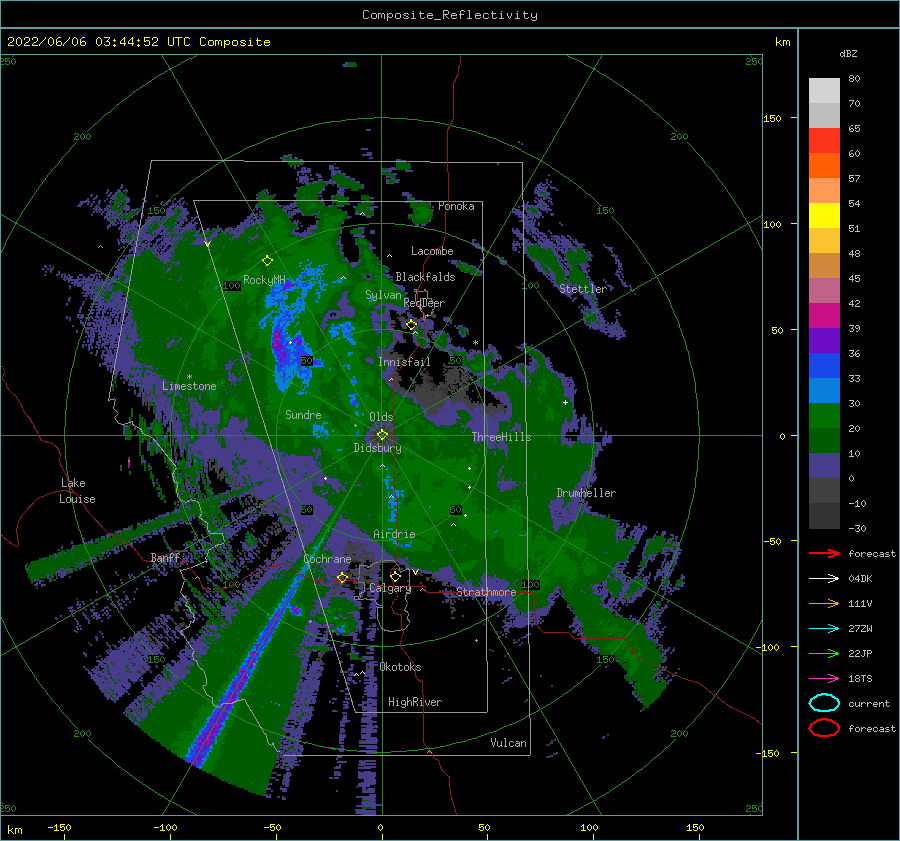Click the Limestone label
Screen dimensions: 900x841
(189, 386)
